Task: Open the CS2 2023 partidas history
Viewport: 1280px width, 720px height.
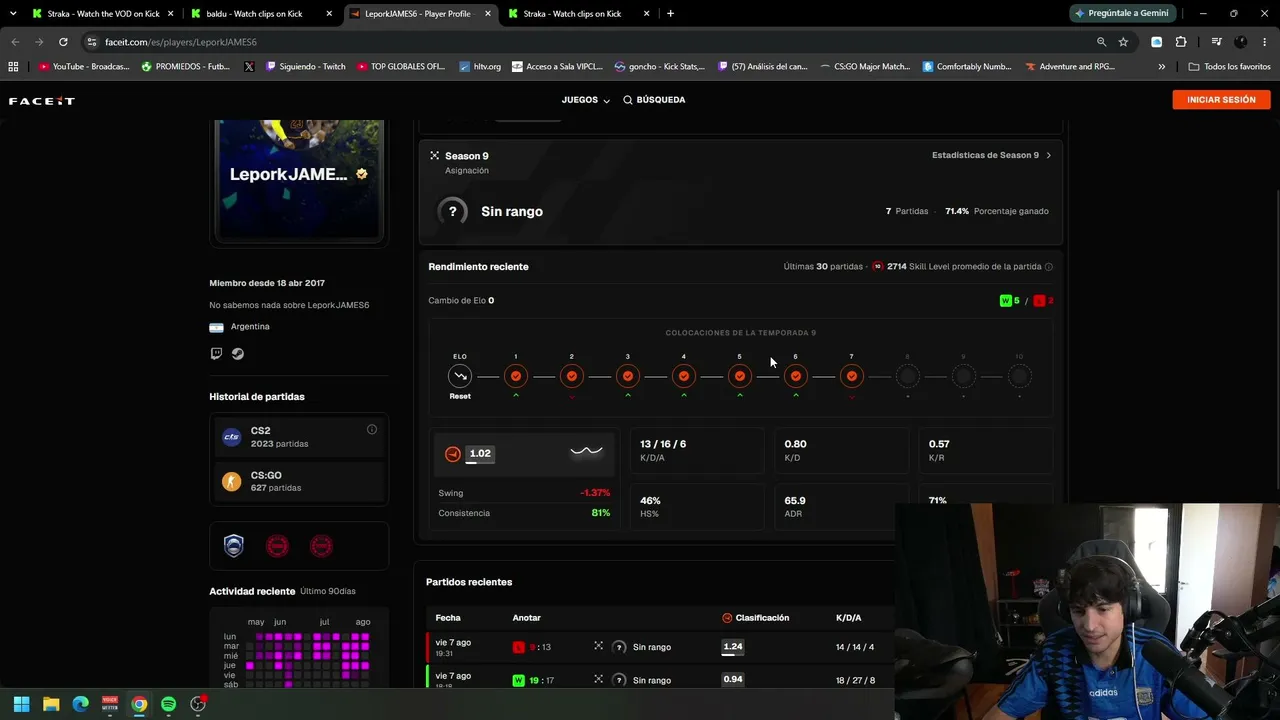Action: pos(299,437)
